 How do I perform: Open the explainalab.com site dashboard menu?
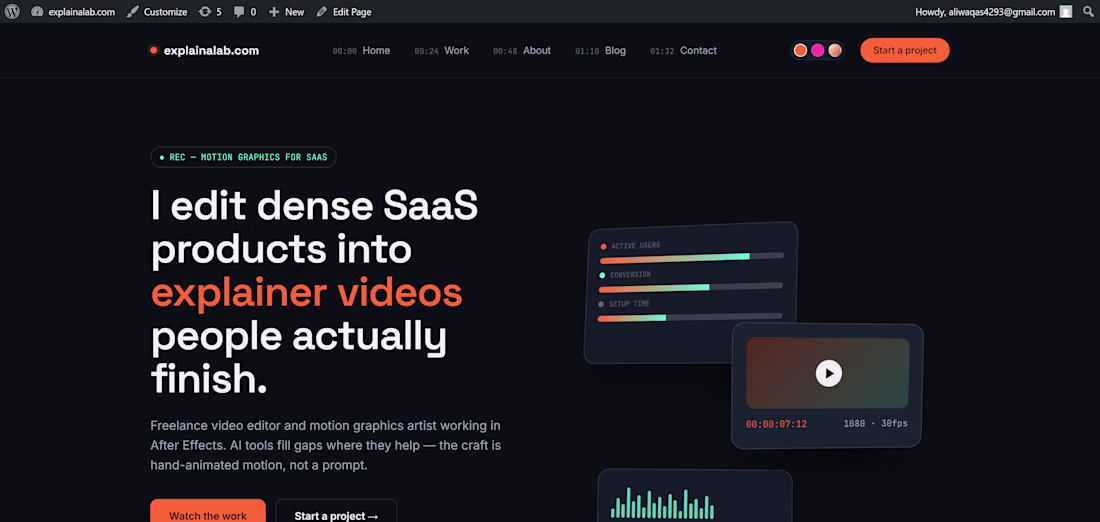click(73, 11)
